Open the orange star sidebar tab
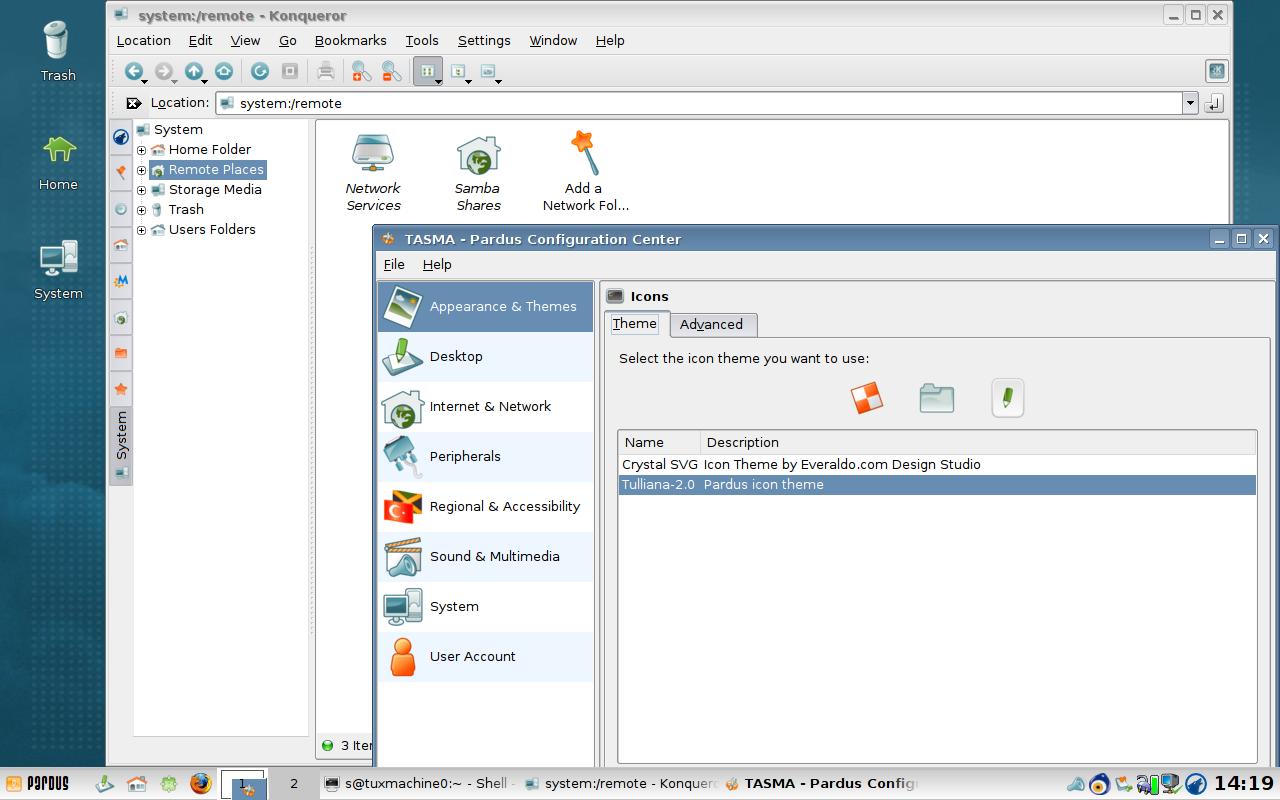Viewport: 1280px width, 800px height. (121, 388)
